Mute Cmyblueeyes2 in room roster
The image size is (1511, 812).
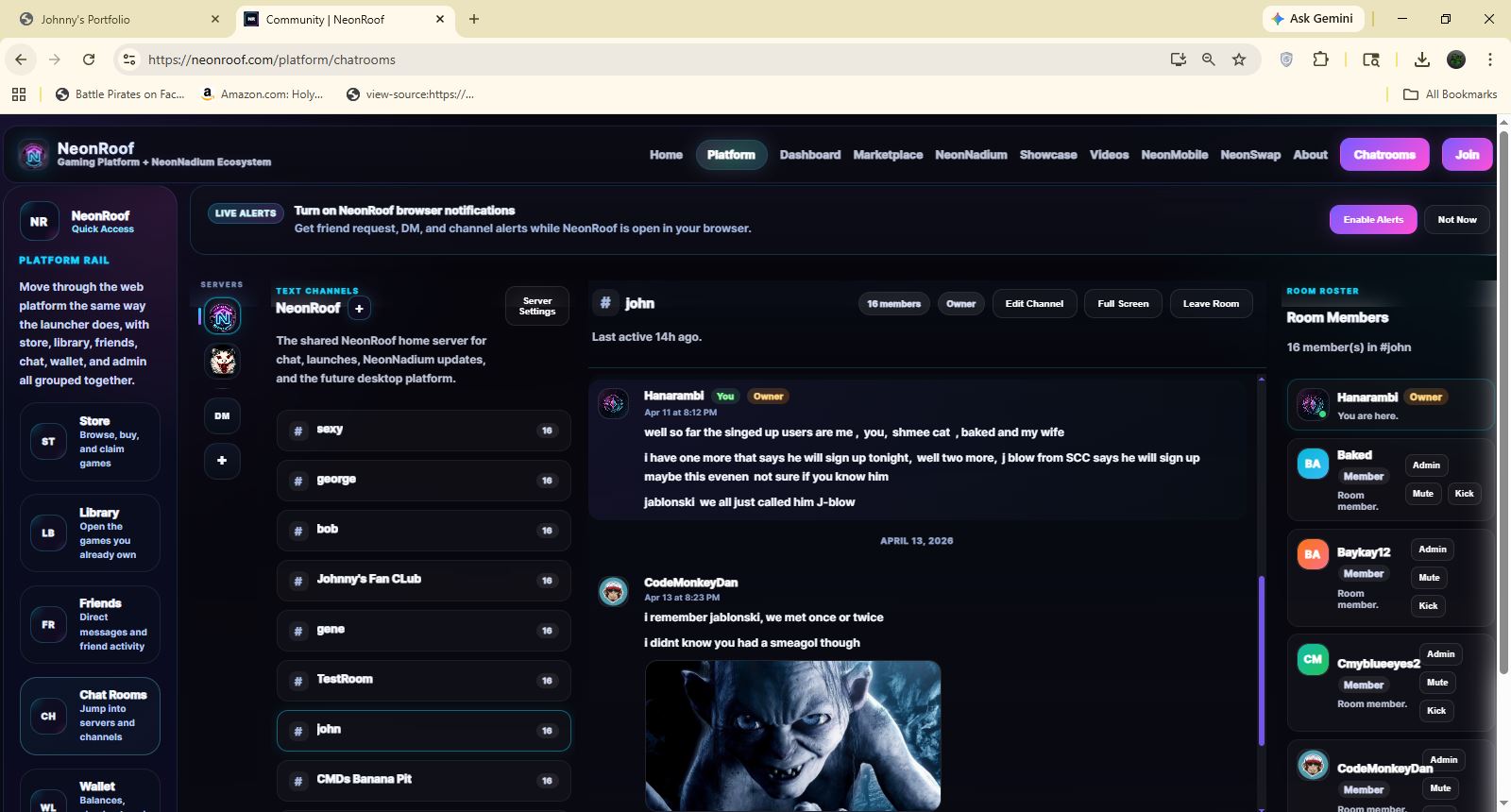coord(1437,683)
